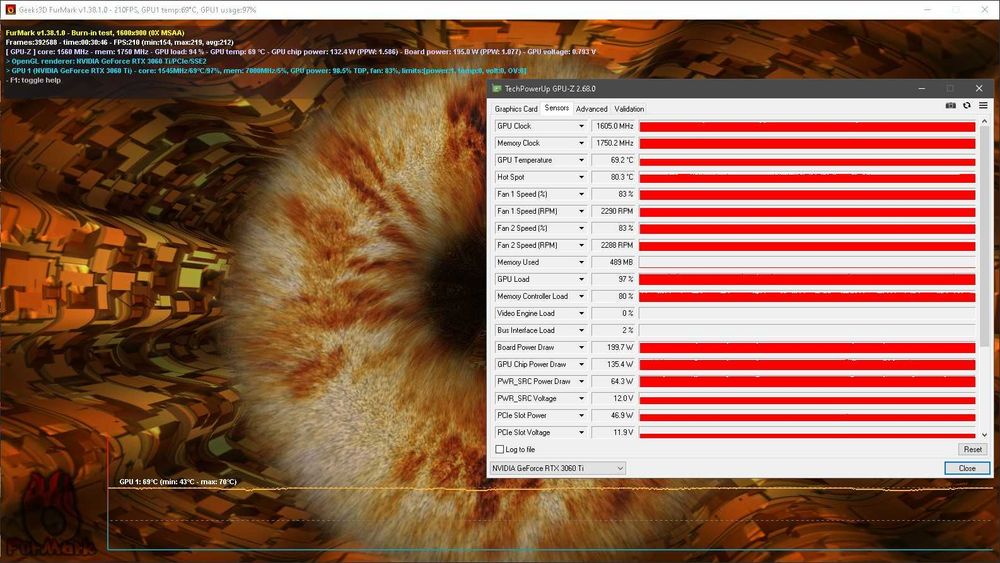Click 64.3 W PWR_SRC Power value
This screenshot has height=563, width=1000.
pos(614,381)
